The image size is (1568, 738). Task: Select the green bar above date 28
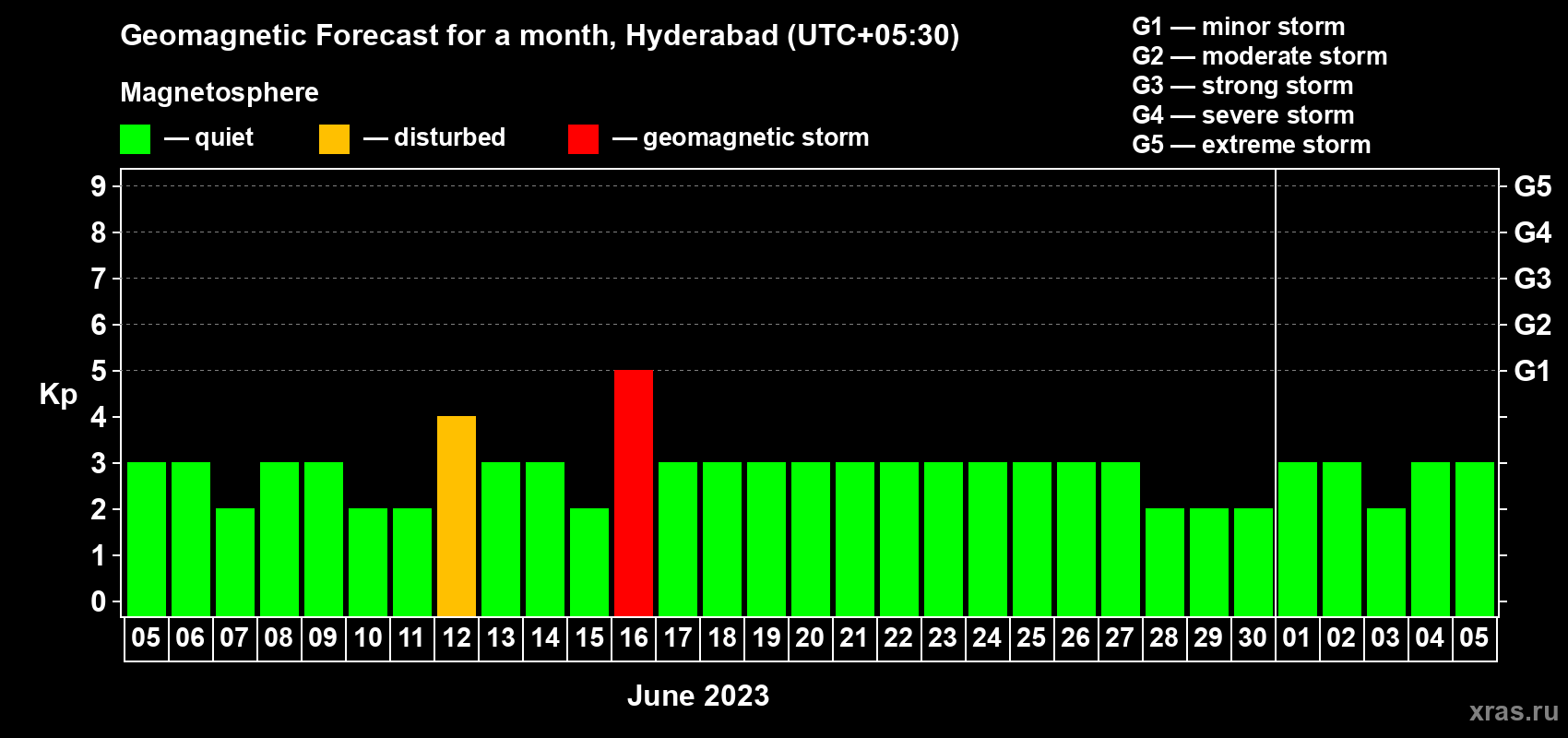tap(1165, 562)
